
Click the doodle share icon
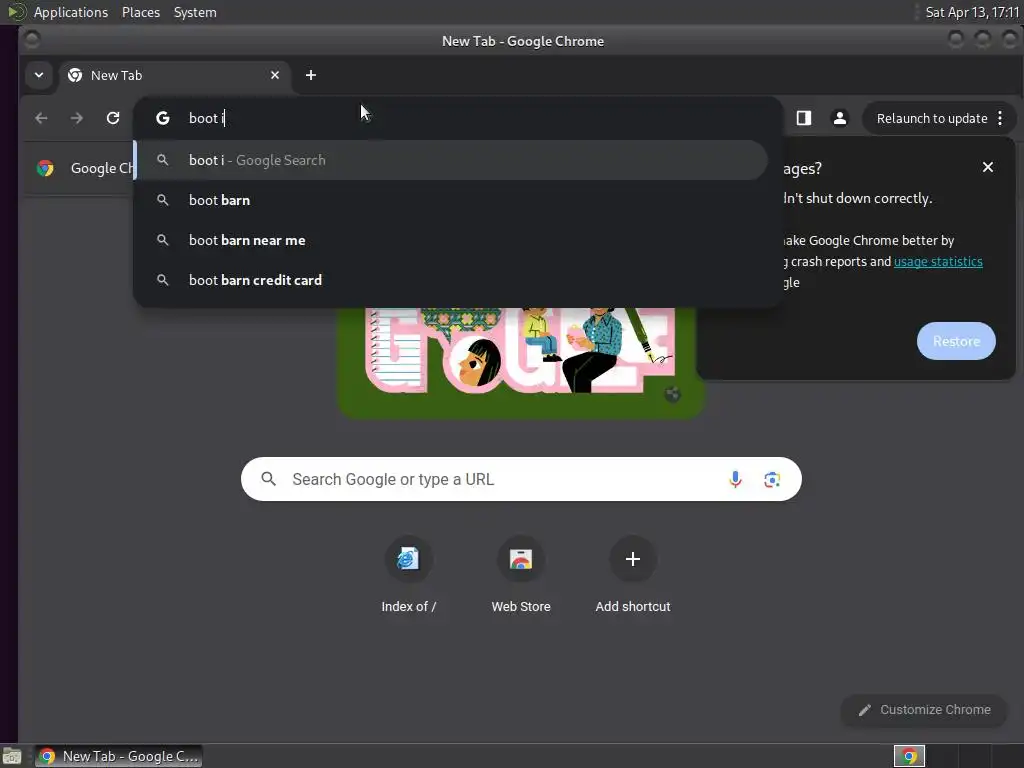(x=672, y=394)
